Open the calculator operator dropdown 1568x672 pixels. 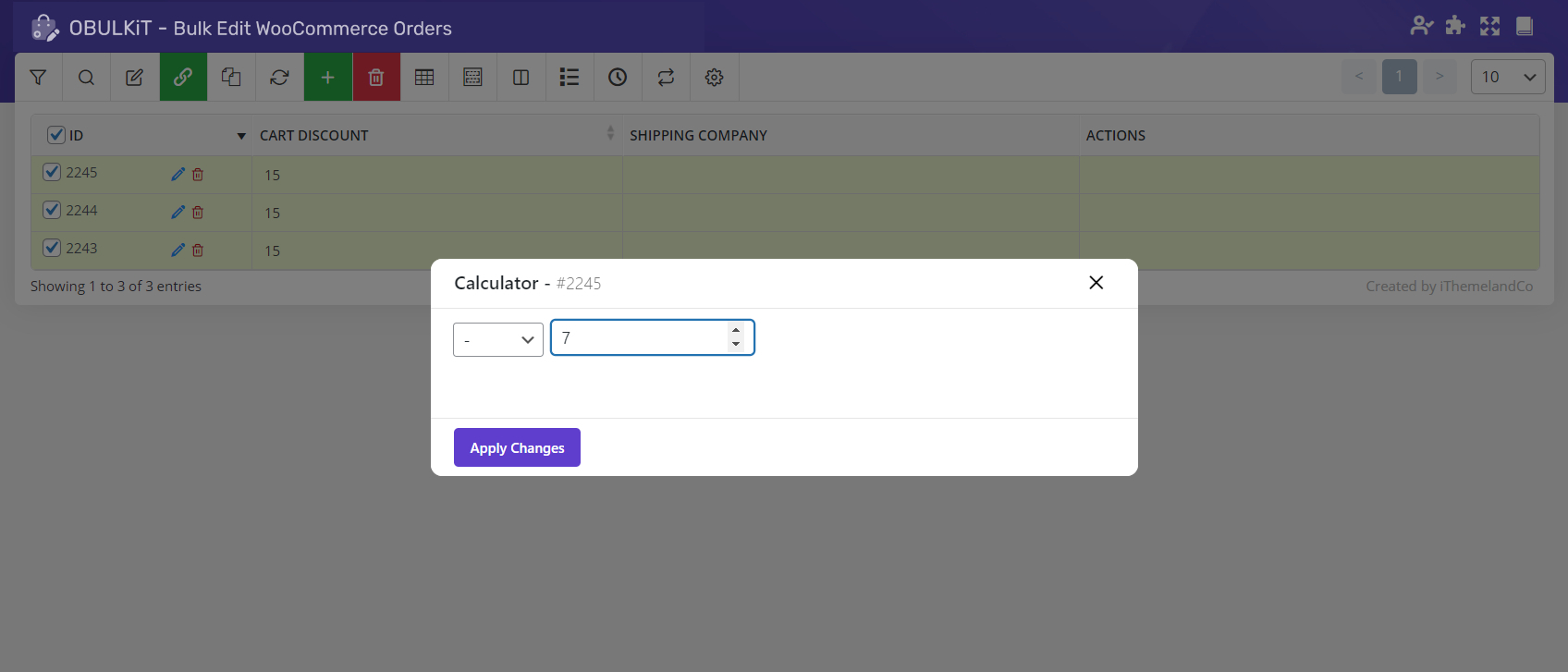click(498, 339)
